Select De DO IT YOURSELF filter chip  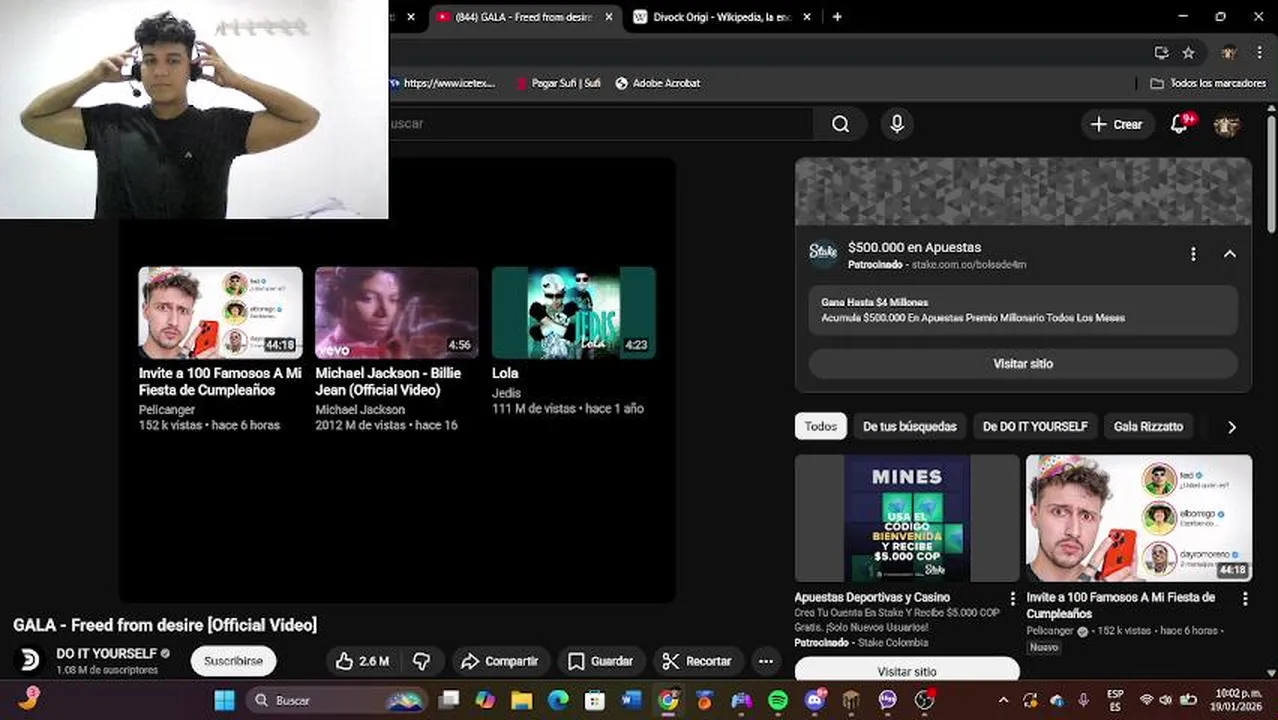point(1035,427)
